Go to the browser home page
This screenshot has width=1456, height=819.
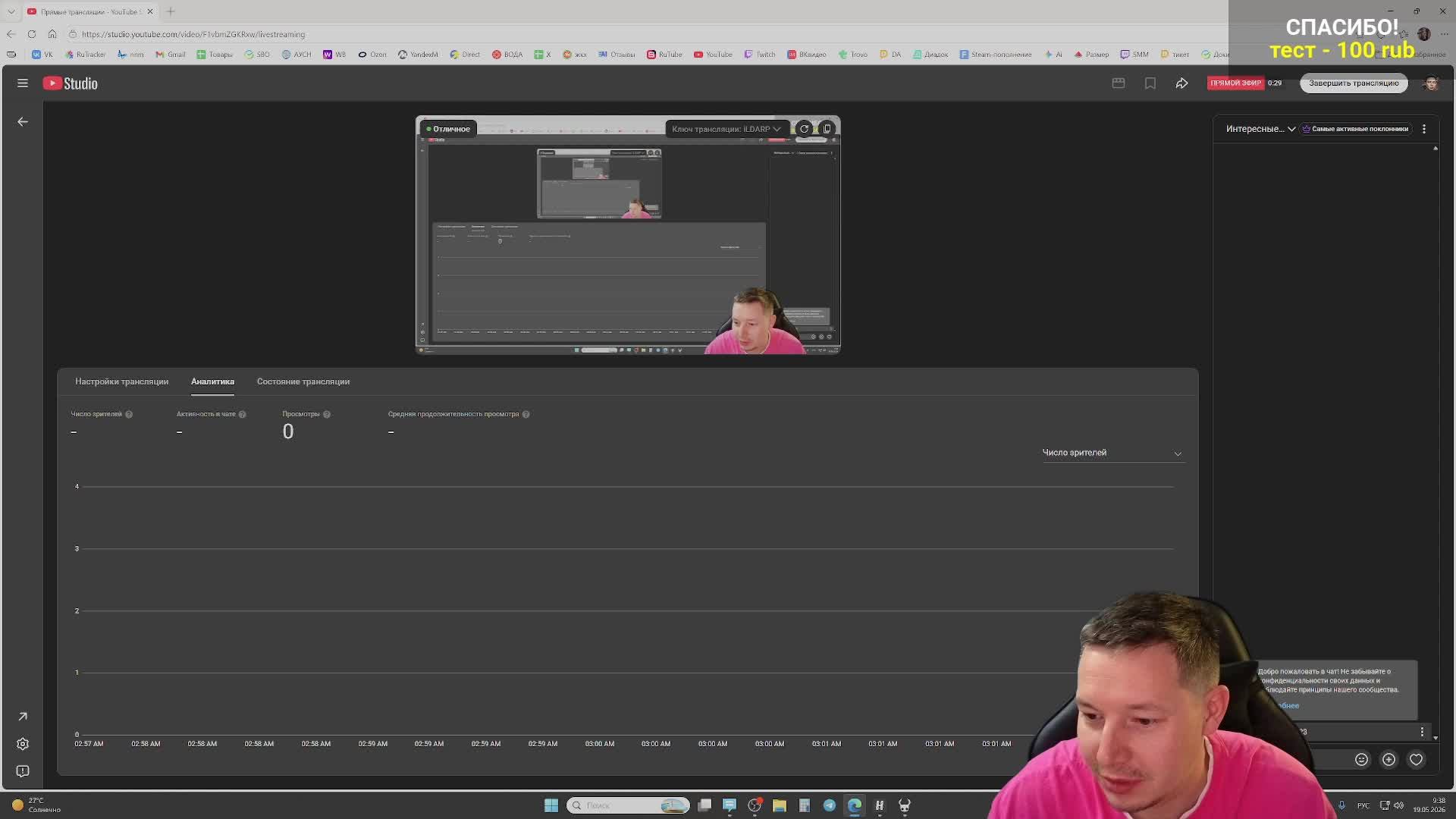pos(52,34)
